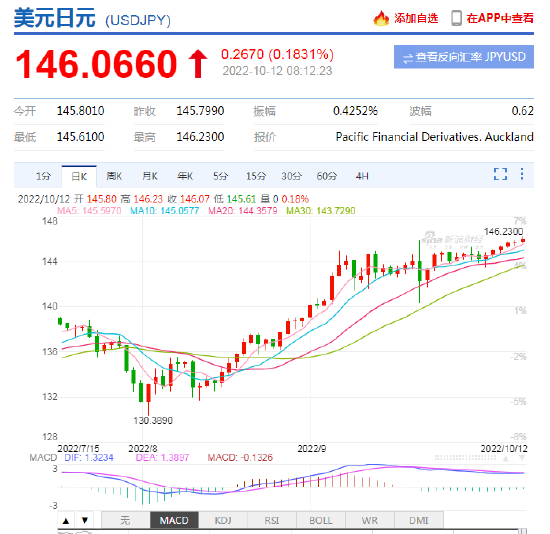Select the 30分 chart tab
550x534 pixels.
(291, 176)
